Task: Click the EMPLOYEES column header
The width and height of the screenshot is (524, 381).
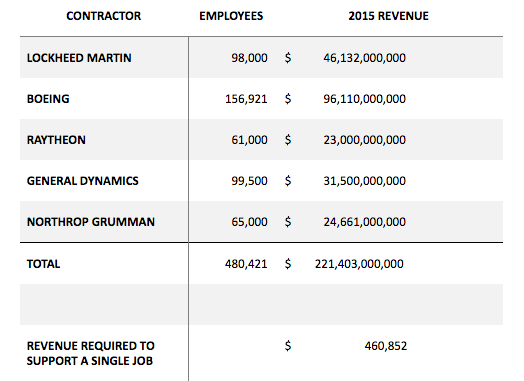Action: (231, 16)
